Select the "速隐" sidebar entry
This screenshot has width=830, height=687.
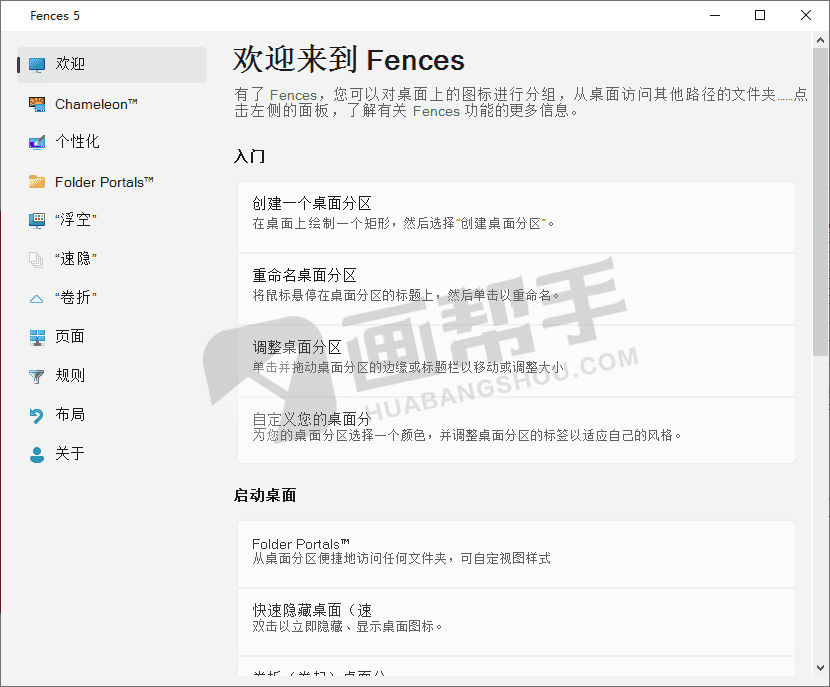(x=76, y=259)
